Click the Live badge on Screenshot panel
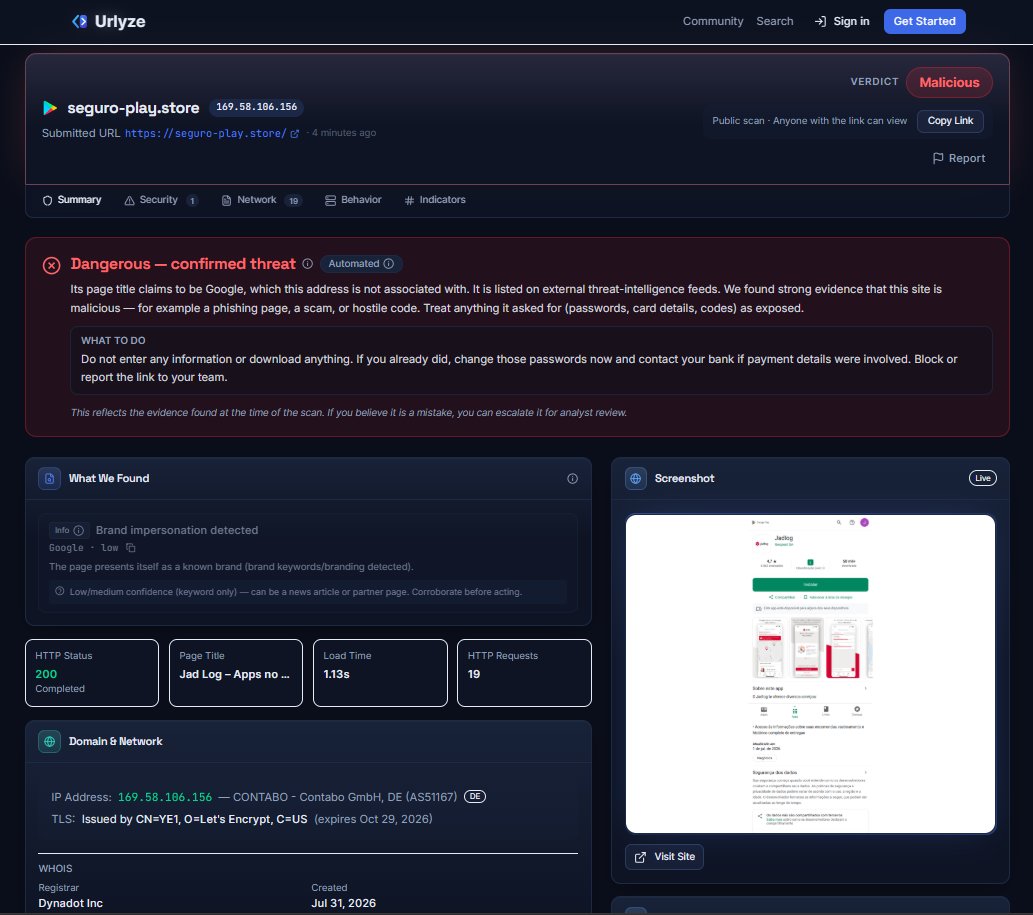Image resolution: width=1033 pixels, height=915 pixels. pyautogui.click(x=982, y=478)
